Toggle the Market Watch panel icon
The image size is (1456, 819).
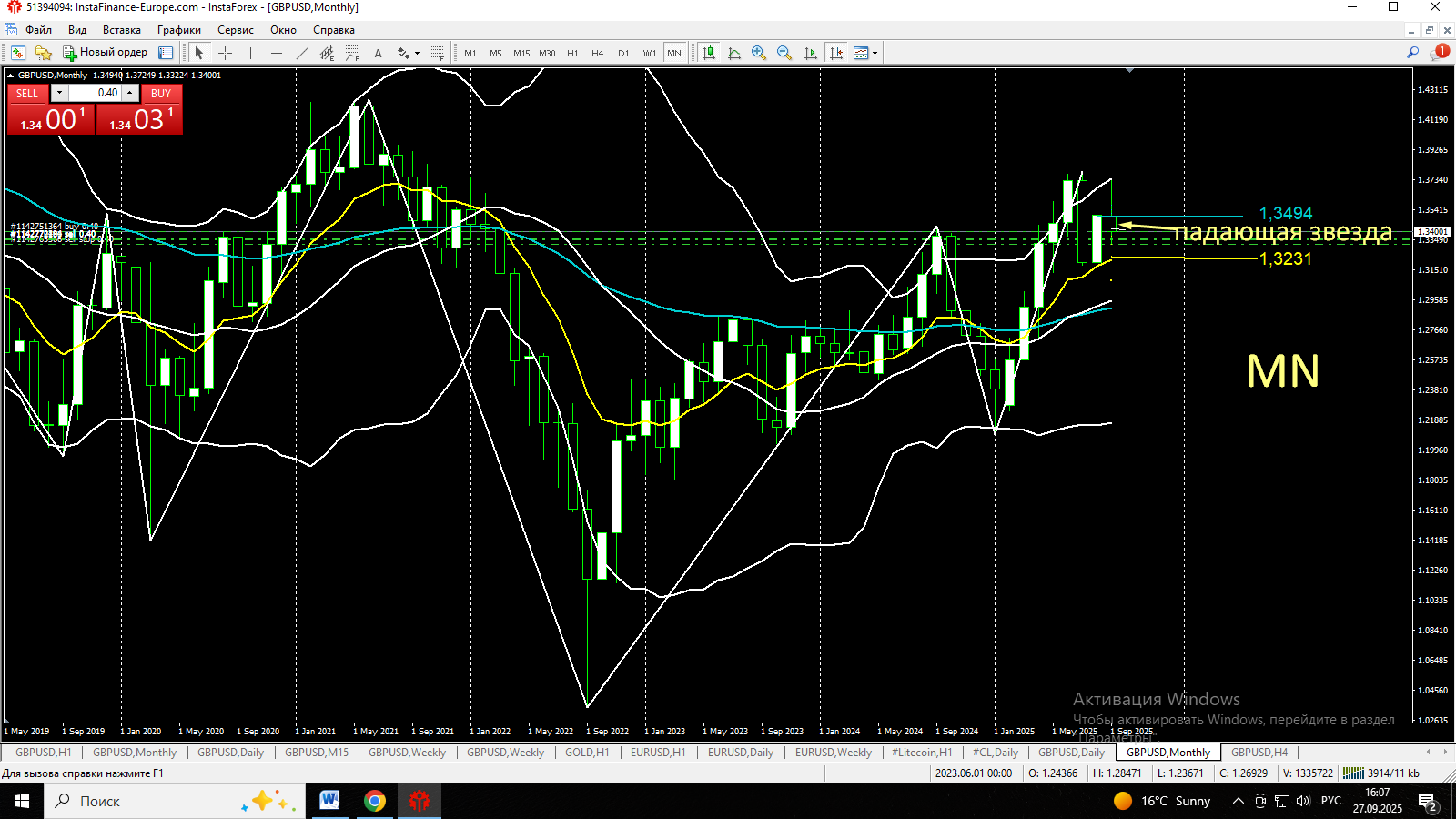[166, 53]
